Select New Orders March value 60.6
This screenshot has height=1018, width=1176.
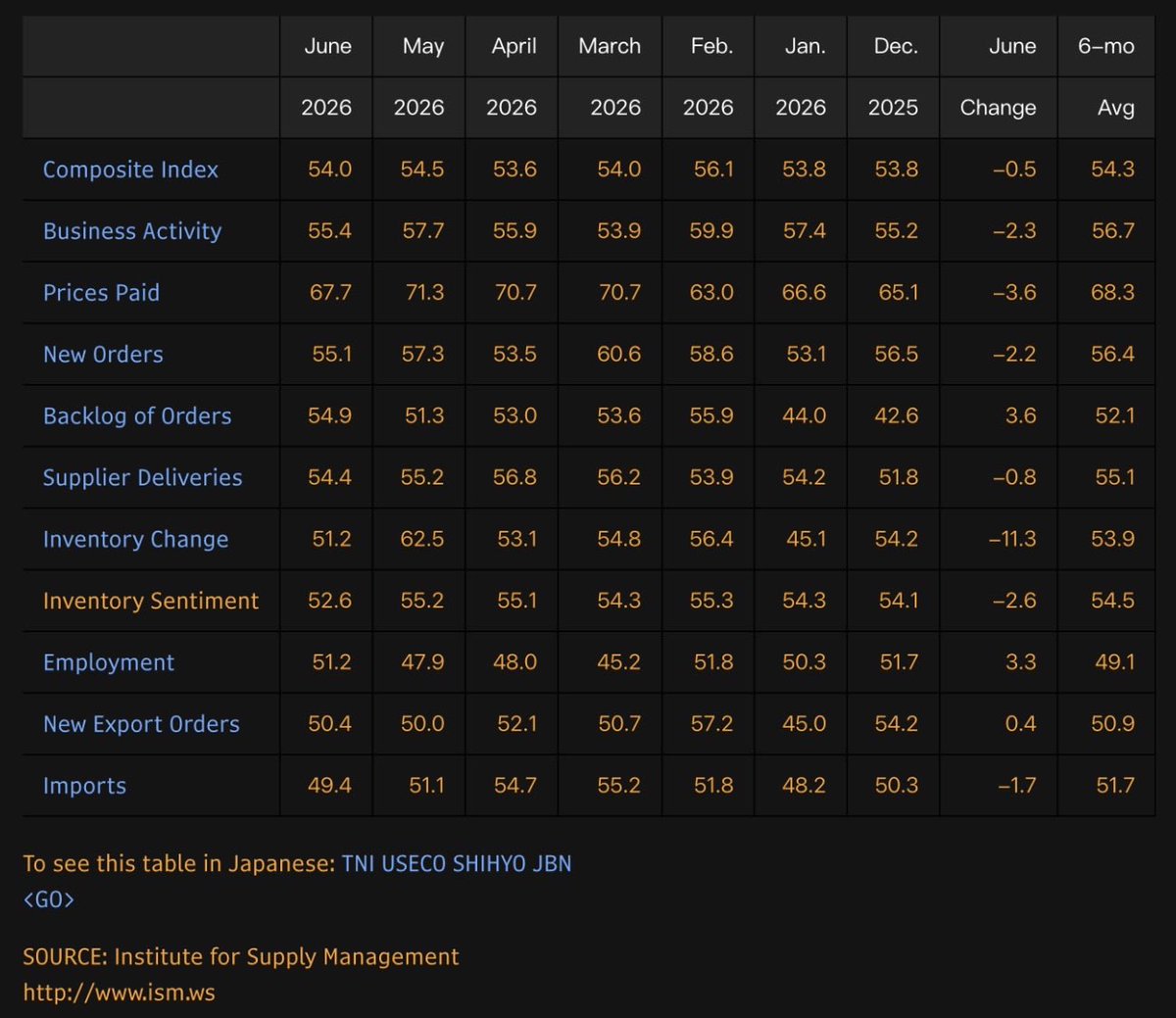coord(619,355)
